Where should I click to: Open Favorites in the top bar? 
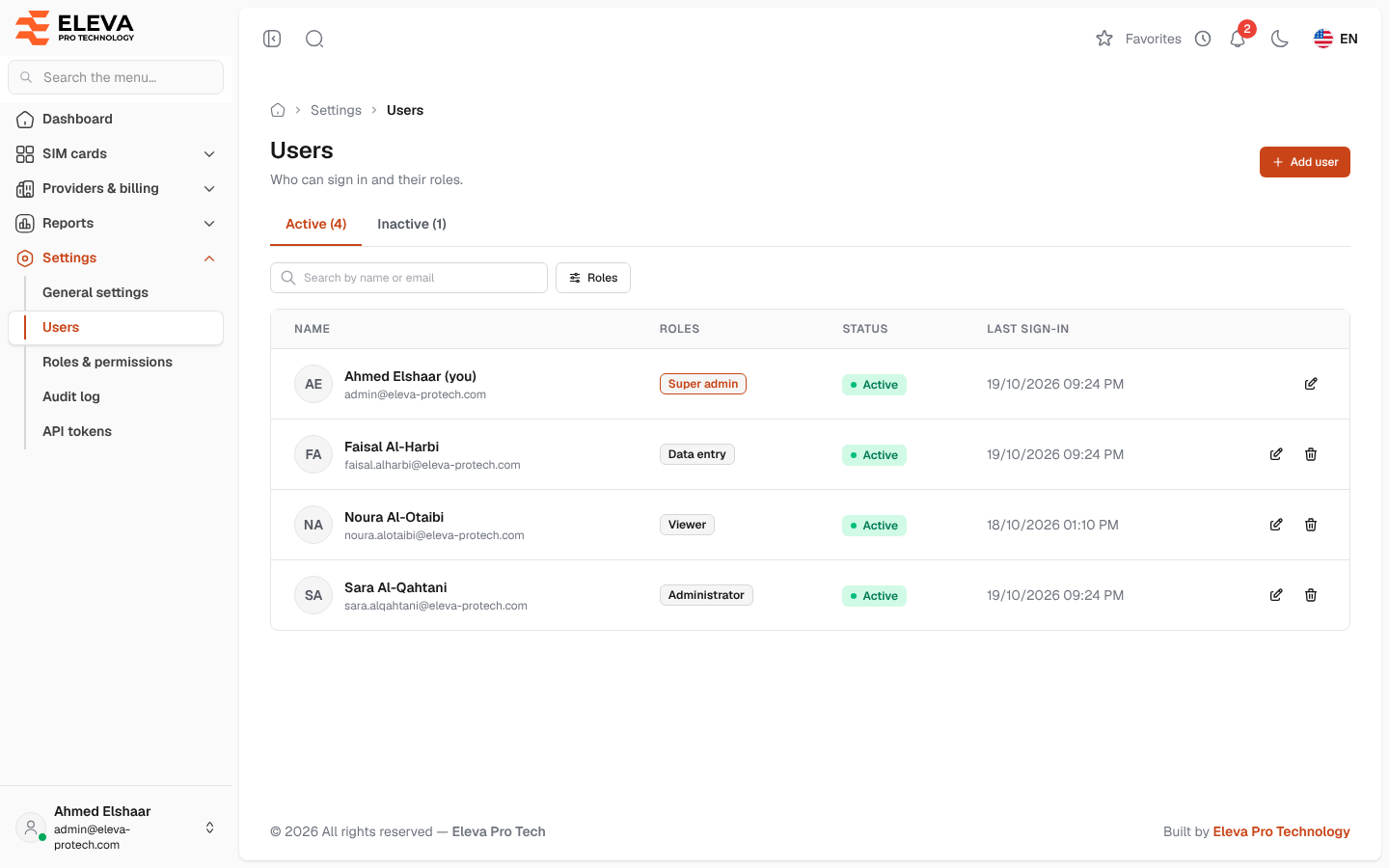[x=1138, y=39]
